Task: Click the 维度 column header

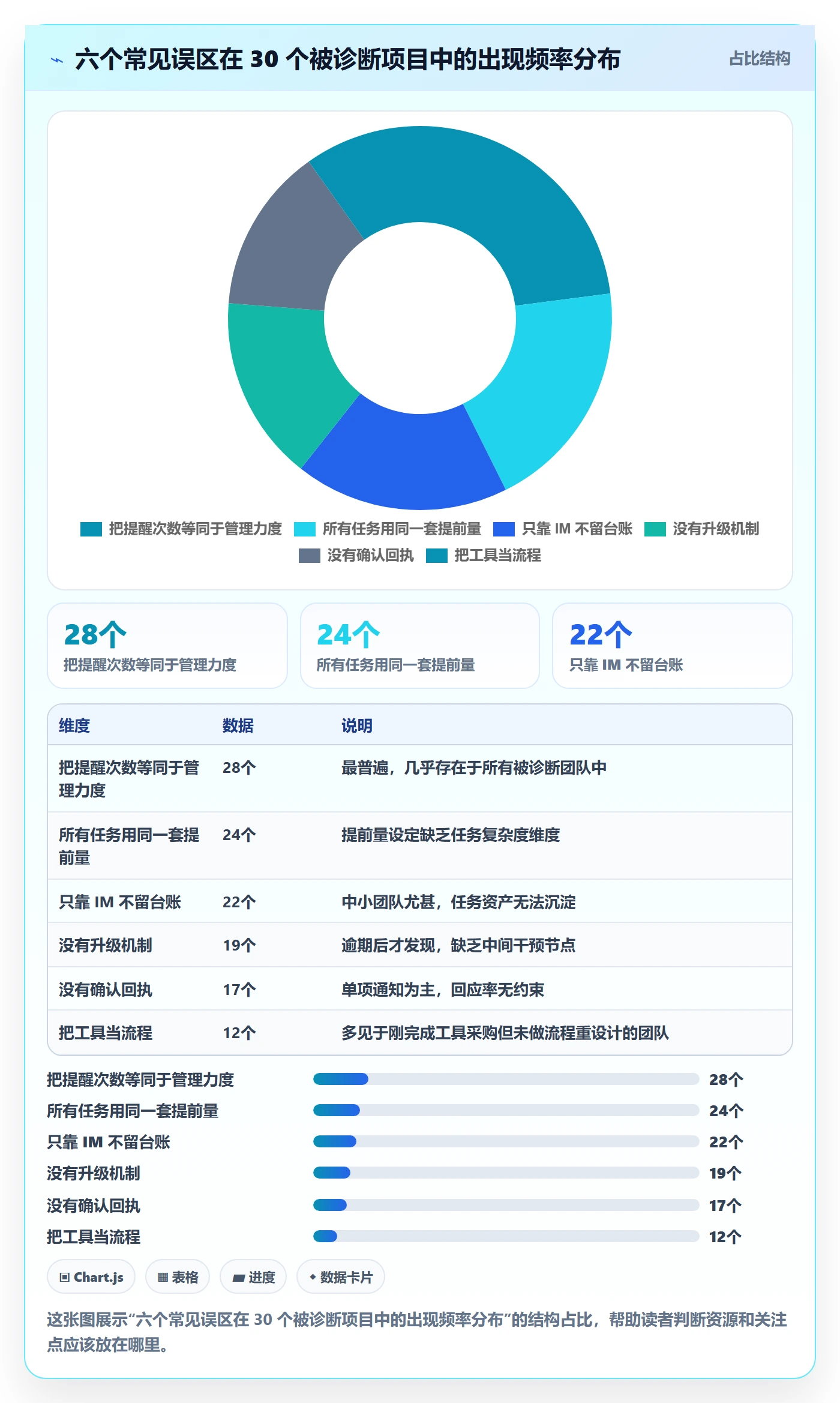Action: pos(74,726)
